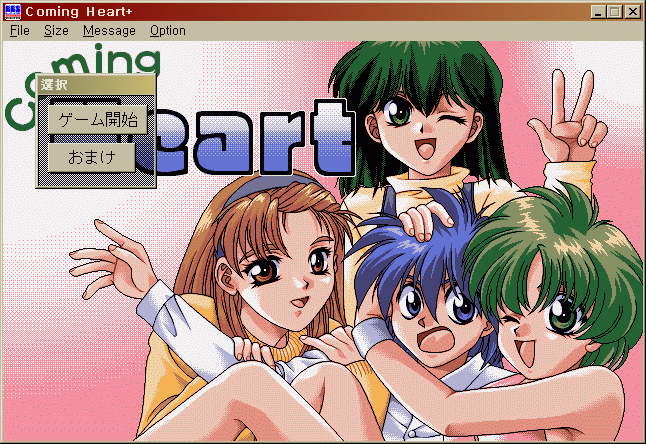Open the Message menu
This screenshot has height=444, width=646.
[x=109, y=31]
